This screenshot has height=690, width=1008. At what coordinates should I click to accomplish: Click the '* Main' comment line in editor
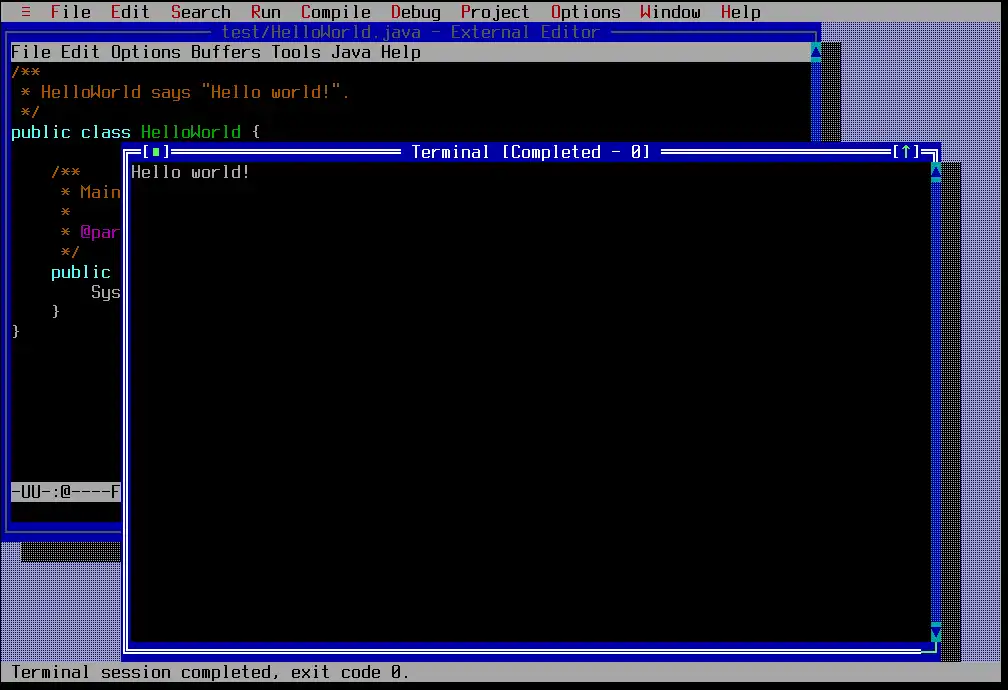[x=90, y=192]
